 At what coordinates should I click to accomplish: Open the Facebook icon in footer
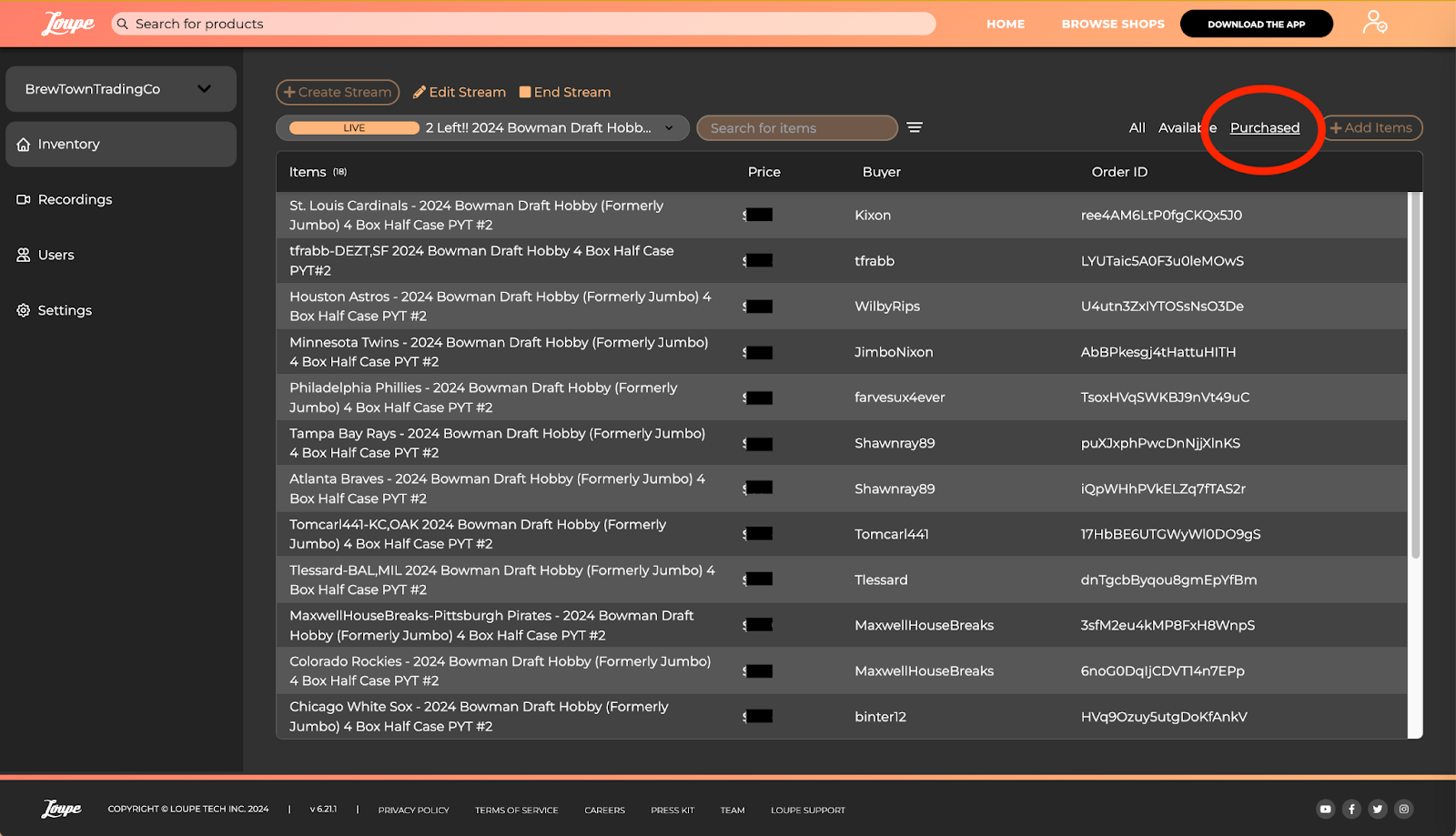point(1351,809)
